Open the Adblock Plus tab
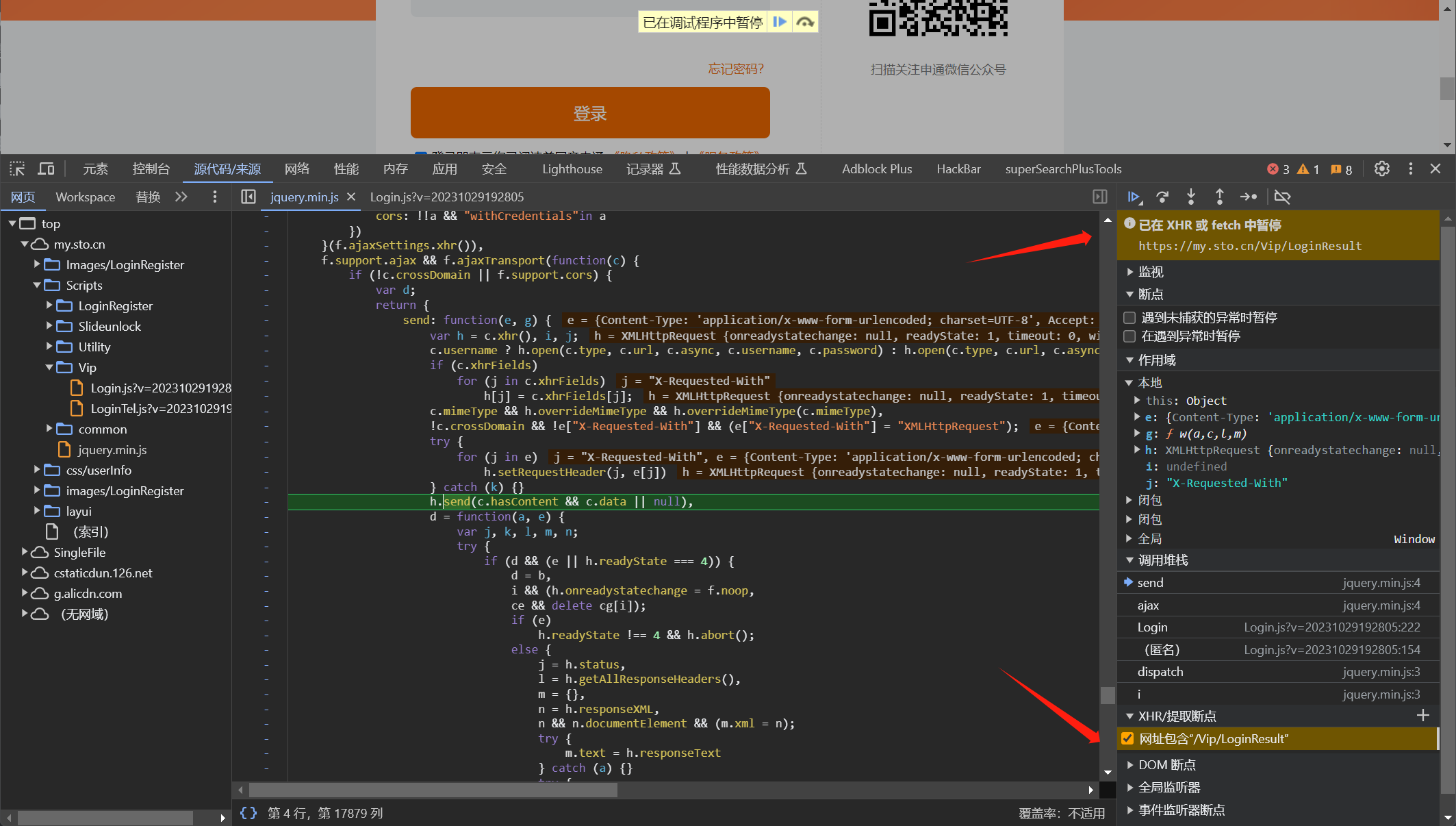The height and width of the screenshot is (826, 1456). [877, 169]
